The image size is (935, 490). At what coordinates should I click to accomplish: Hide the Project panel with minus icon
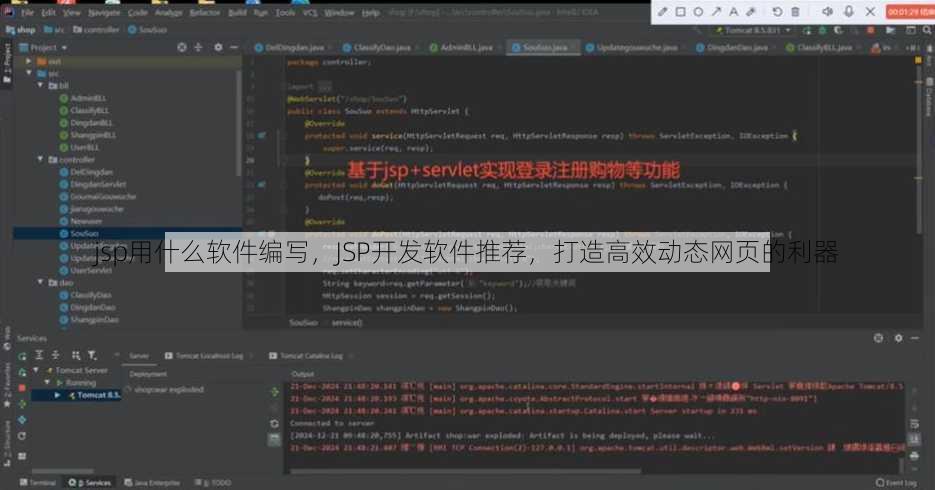click(x=234, y=47)
